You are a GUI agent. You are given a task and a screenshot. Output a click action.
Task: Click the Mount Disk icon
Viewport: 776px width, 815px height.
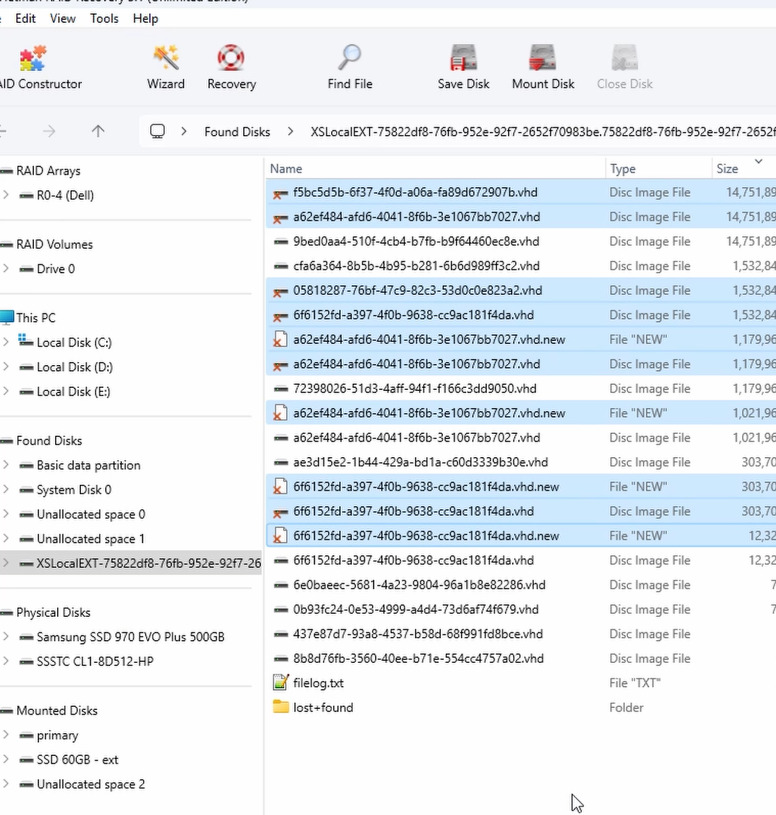click(x=543, y=57)
